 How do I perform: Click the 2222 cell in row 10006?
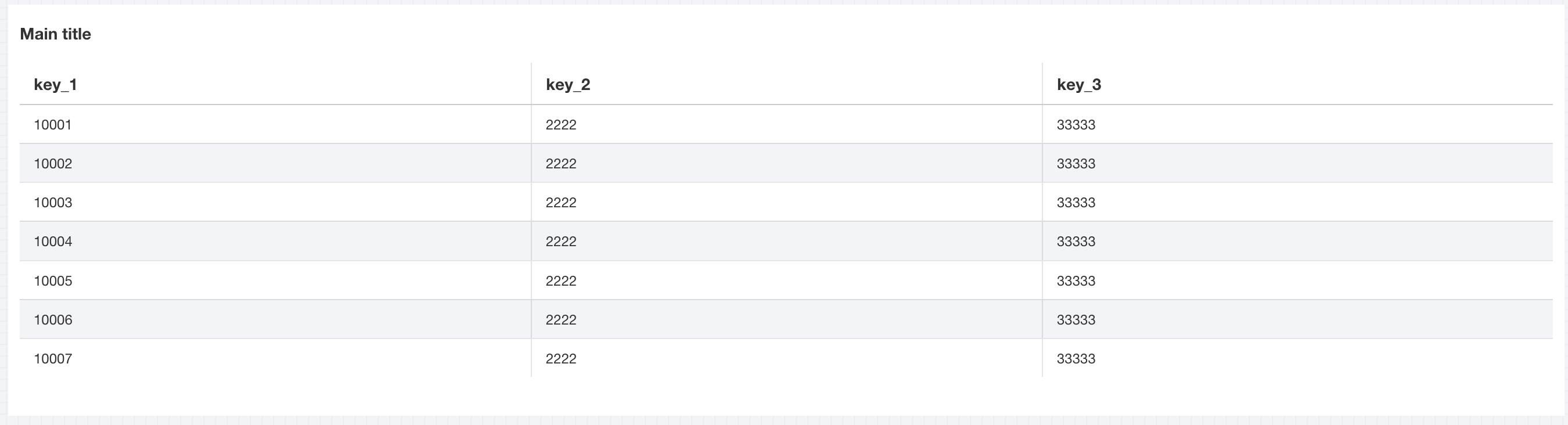click(560, 320)
